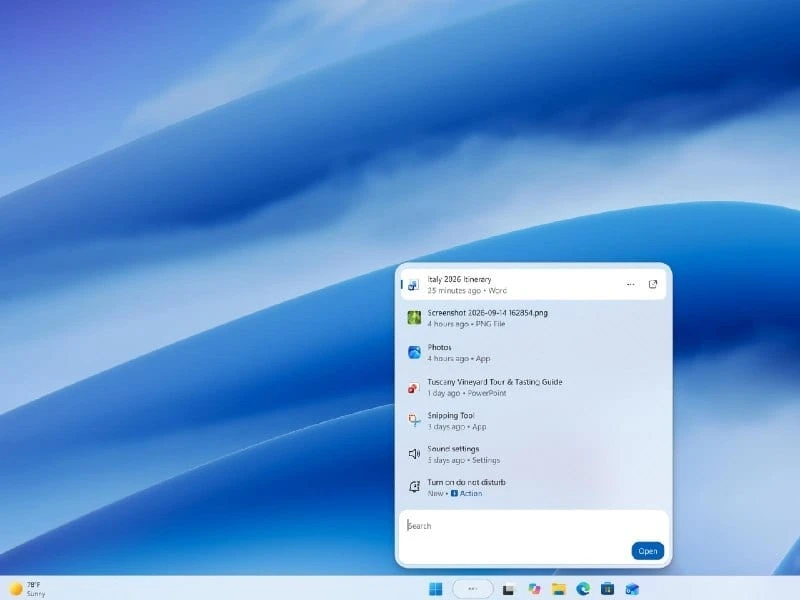Click '3 days ago • App' subtitle under Snipping Tool

coord(456,427)
